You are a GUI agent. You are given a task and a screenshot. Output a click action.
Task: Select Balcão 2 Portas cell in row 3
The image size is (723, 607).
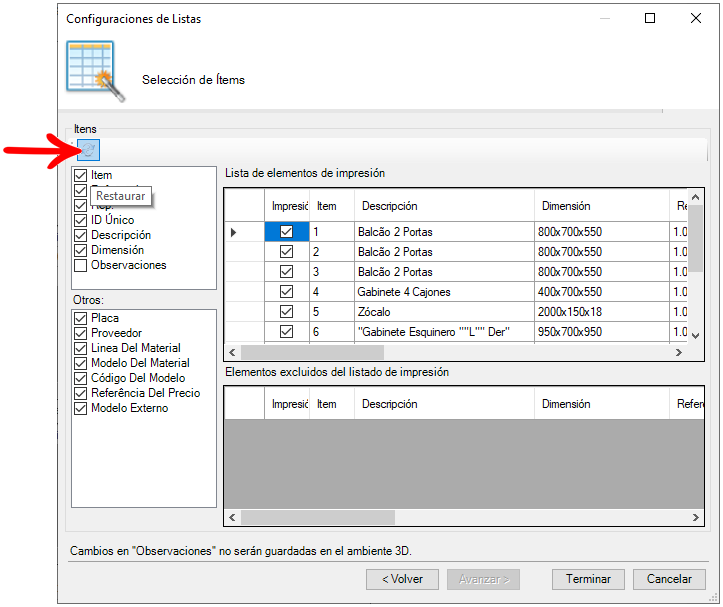(444, 272)
